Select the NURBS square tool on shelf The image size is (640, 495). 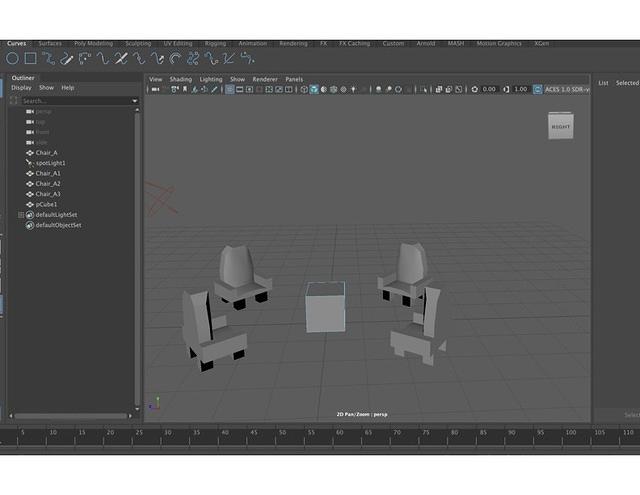[30, 58]
